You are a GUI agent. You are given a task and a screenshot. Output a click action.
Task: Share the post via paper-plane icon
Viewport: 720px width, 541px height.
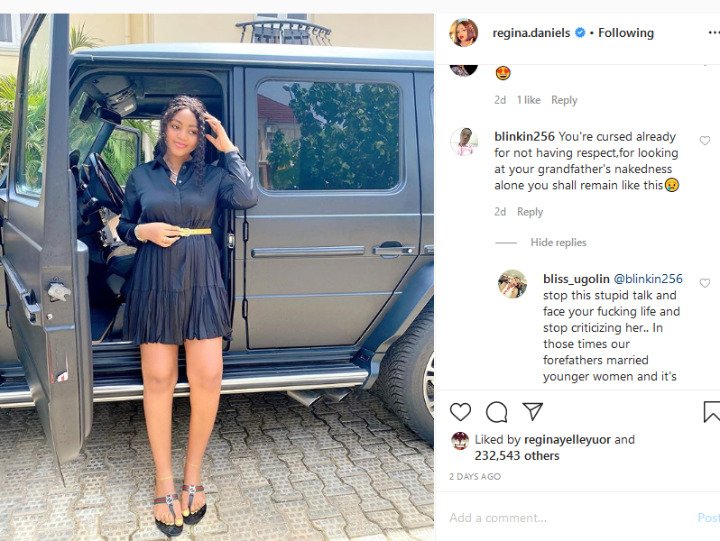(533, 411)
